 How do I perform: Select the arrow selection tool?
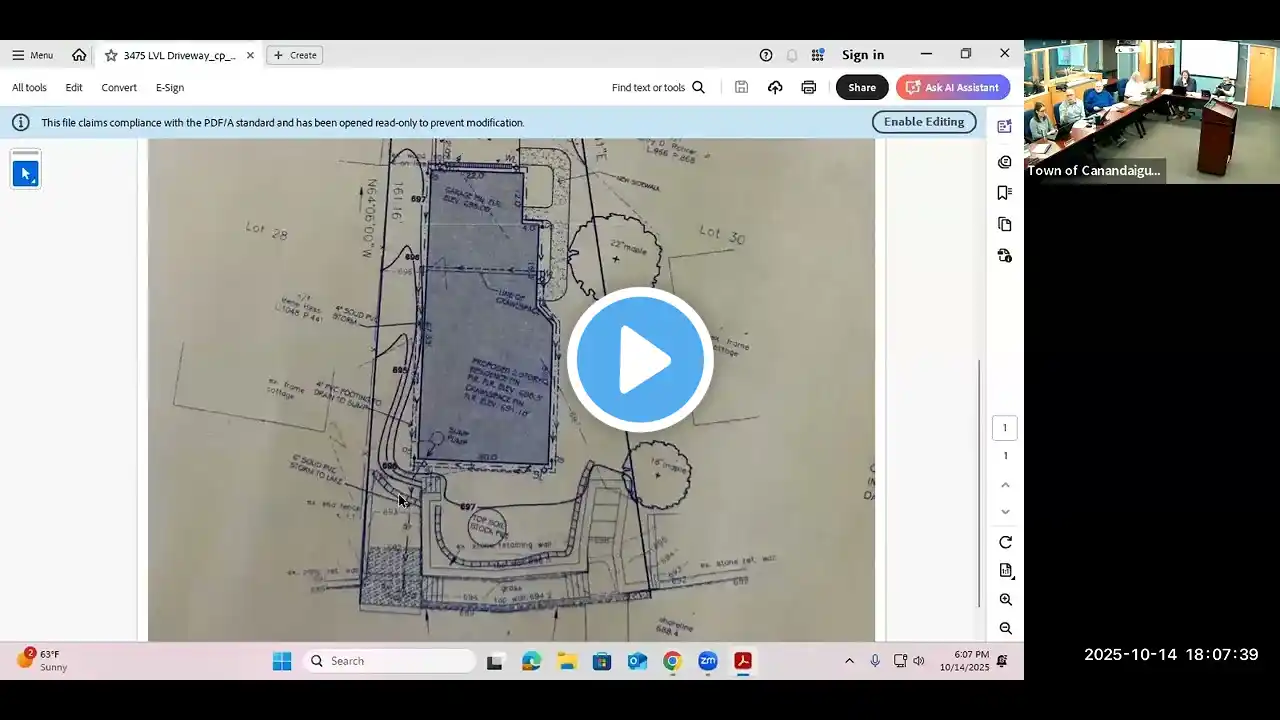26,173
